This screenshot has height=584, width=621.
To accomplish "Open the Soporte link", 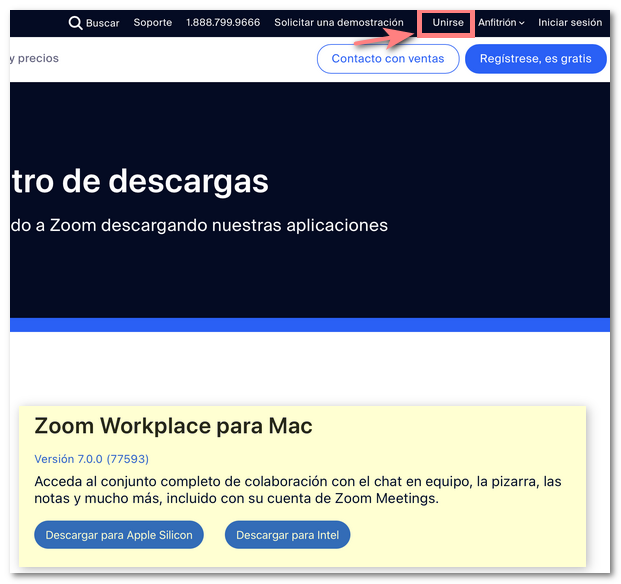I will 152,23.
